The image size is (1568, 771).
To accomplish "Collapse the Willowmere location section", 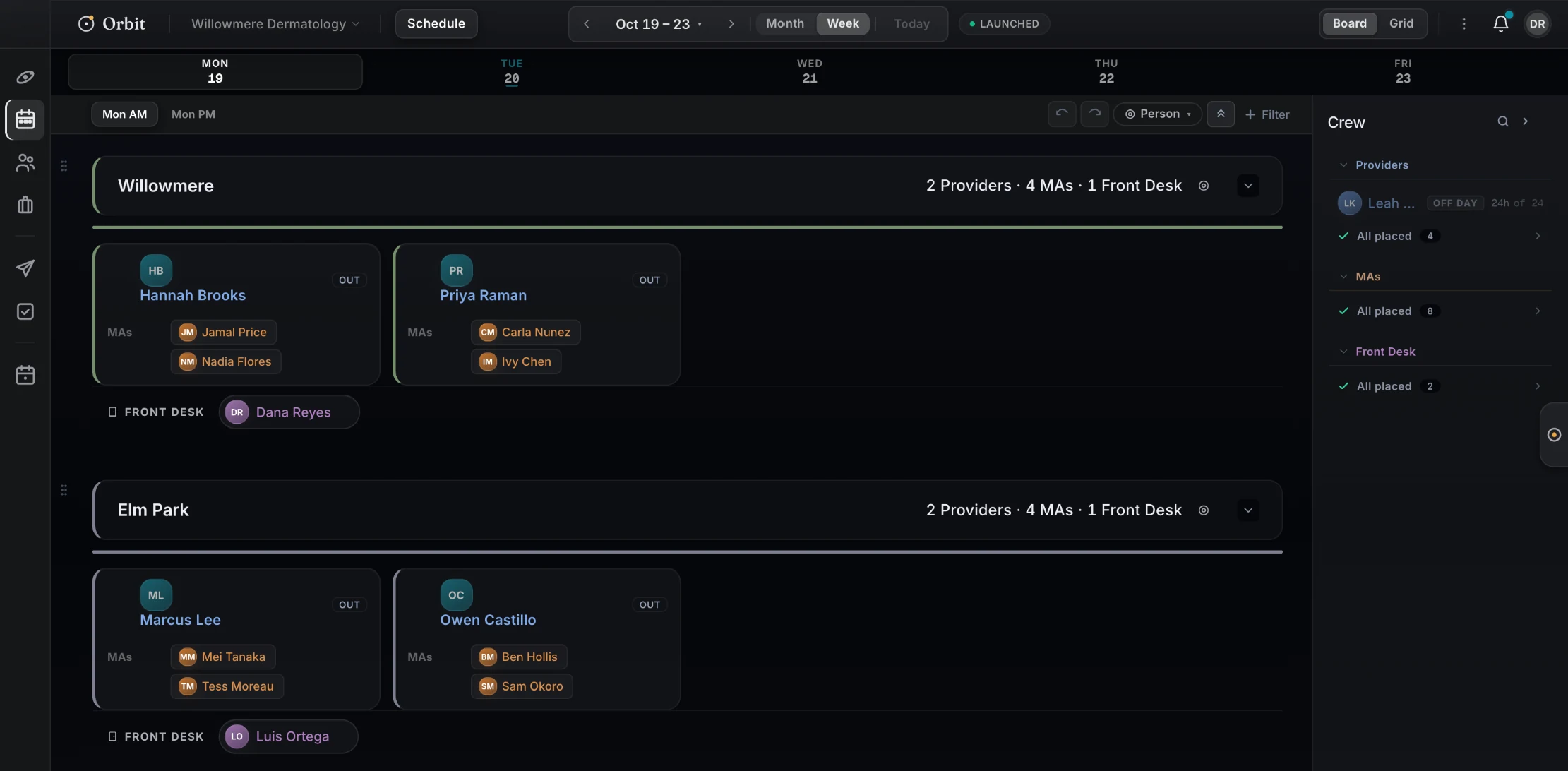I will point(1248,186).
